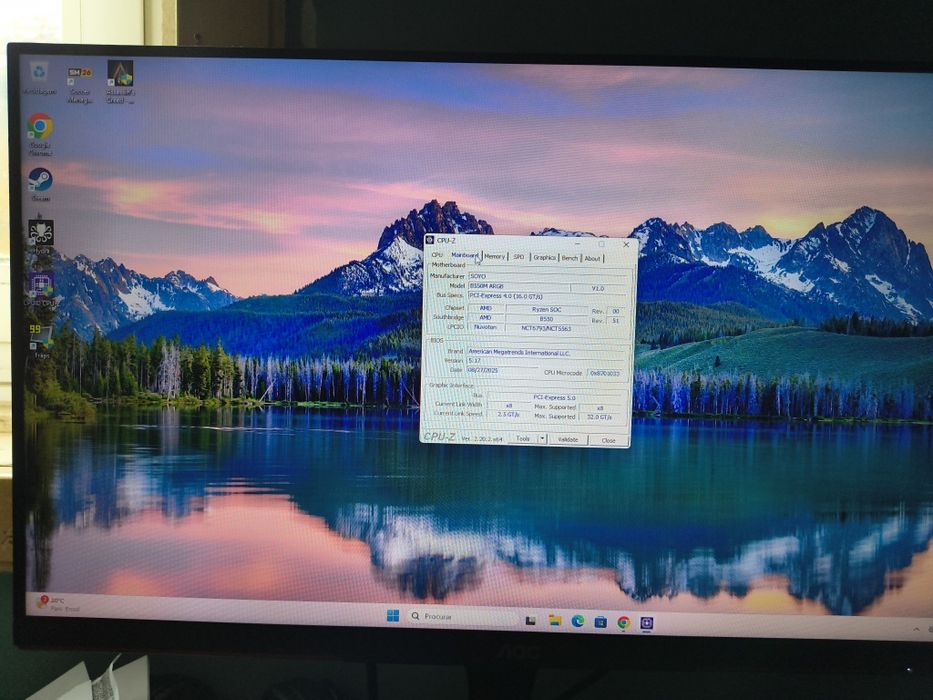This screenshot has height=700, width=933.
Task: Open Microsoft Edge from the taskbar
Action: tap(577, 621)
